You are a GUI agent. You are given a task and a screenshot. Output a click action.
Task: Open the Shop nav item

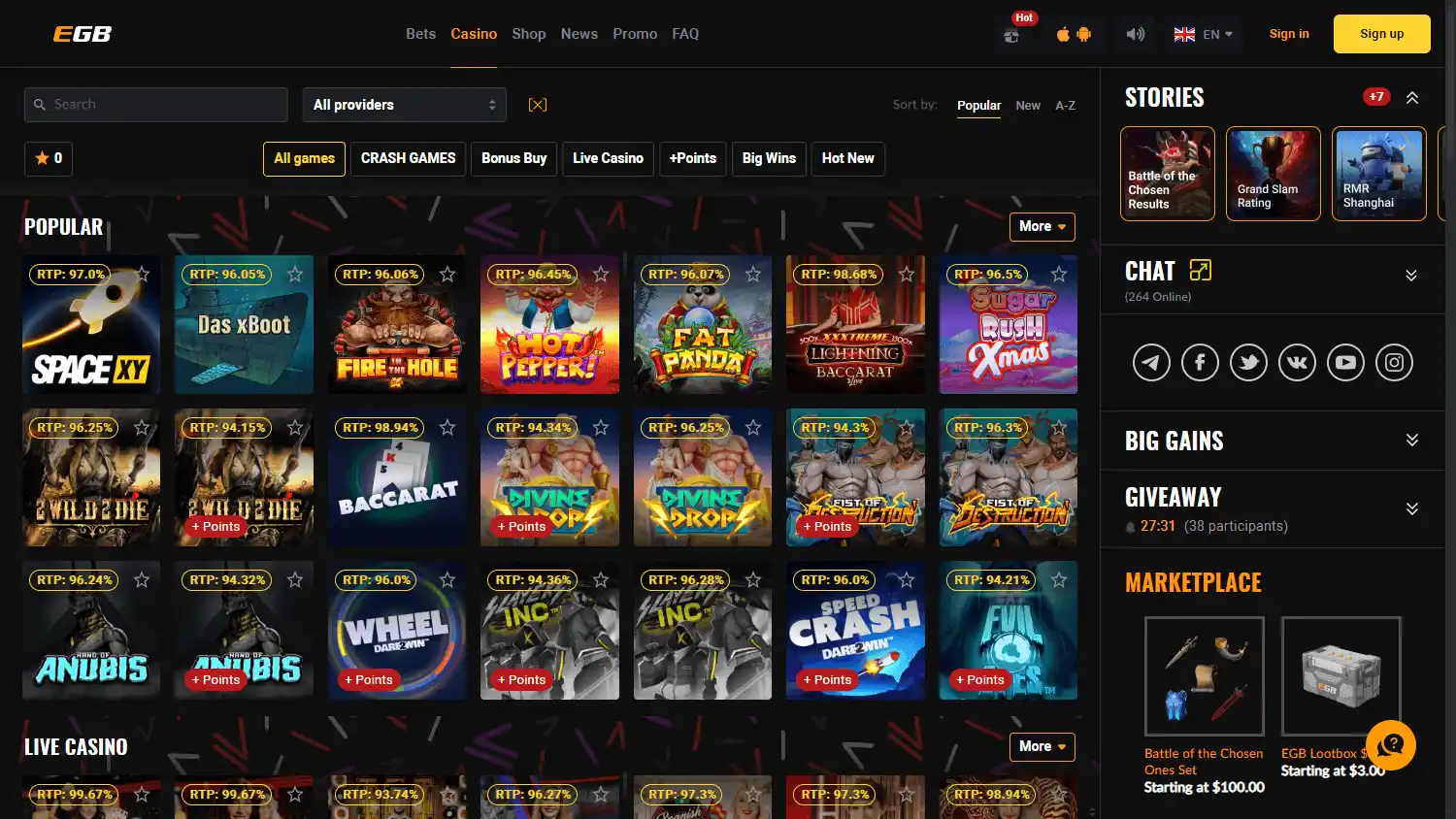click(529, 34)
